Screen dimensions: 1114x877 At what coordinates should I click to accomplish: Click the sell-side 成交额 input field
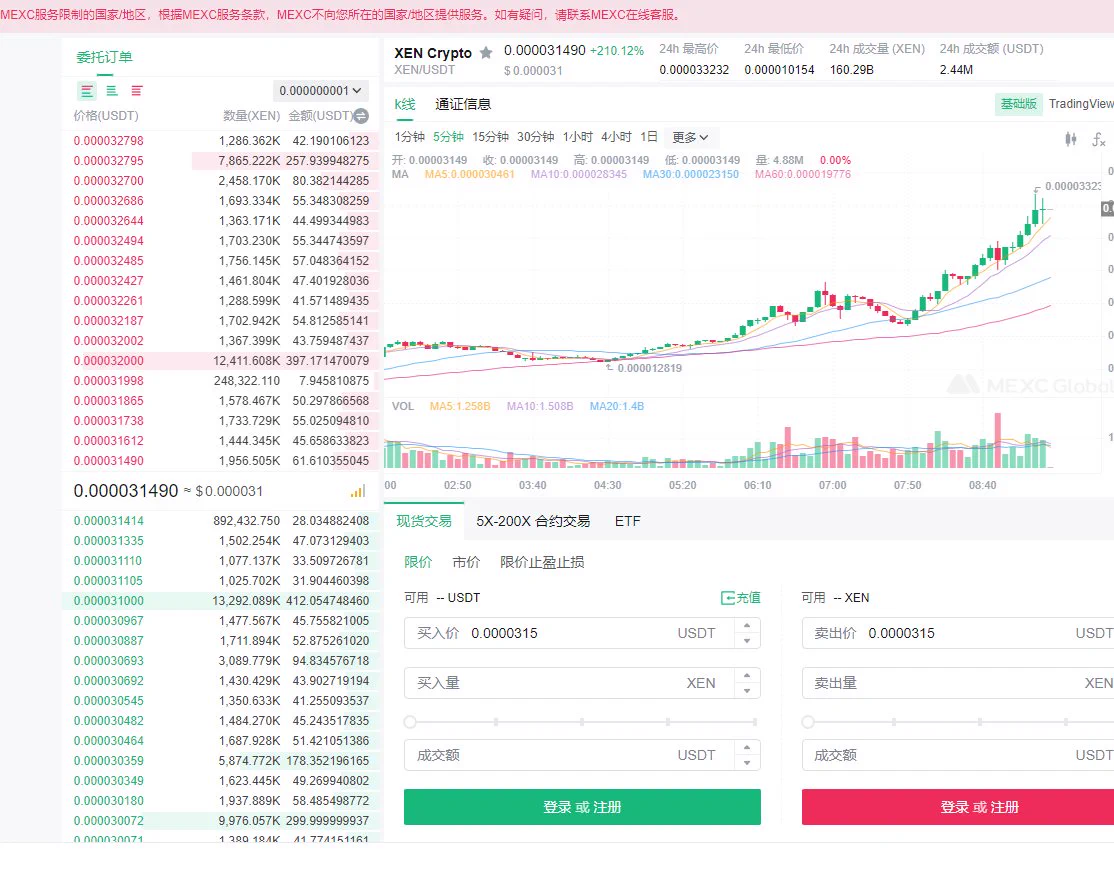pyautogui.click(x=958, y=755)
